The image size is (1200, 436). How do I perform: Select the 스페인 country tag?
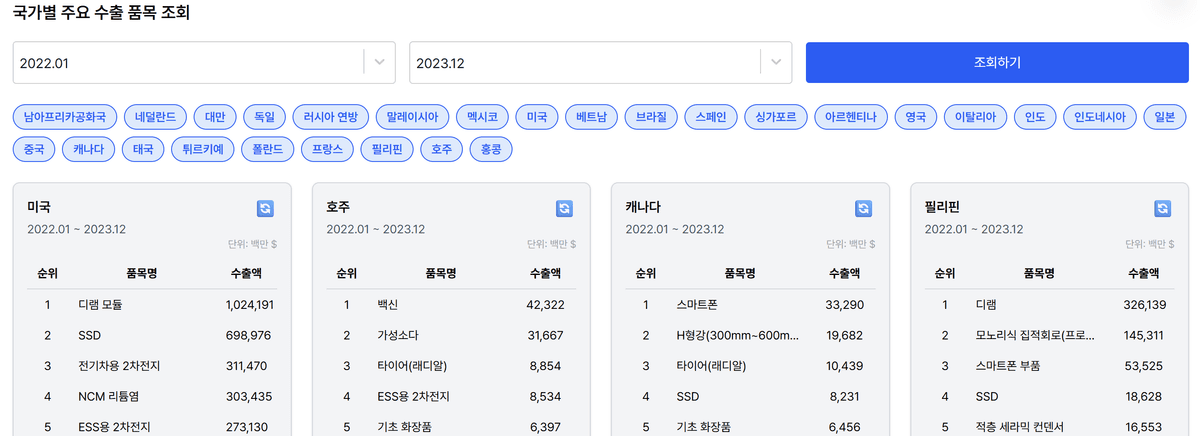click(x=712, y=117)
